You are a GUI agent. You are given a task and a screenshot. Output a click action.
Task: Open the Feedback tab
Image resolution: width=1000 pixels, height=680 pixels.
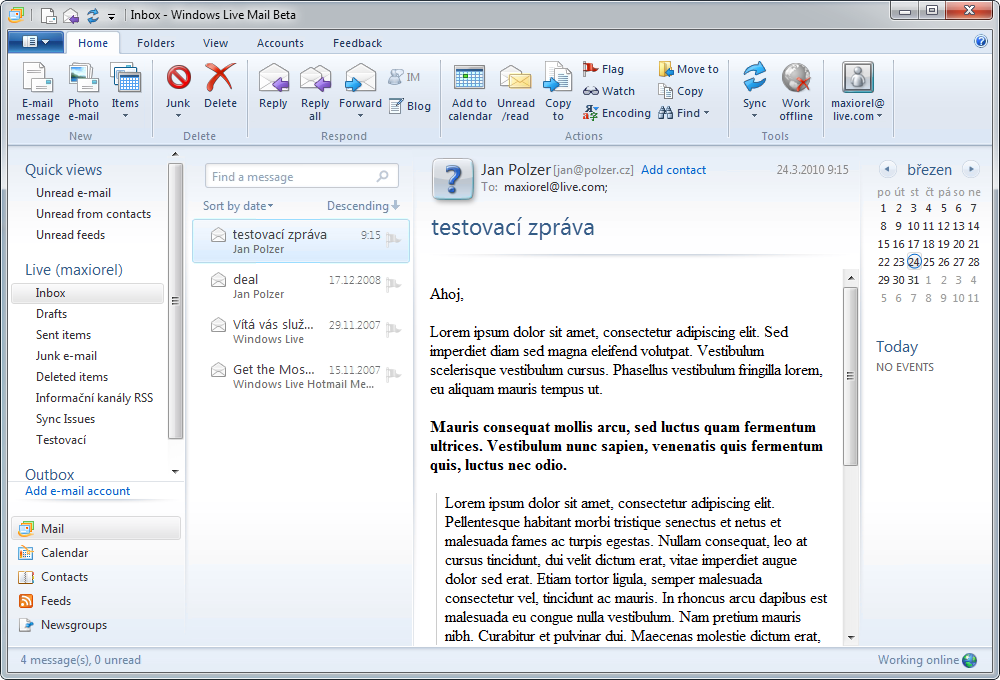point(357,43)
